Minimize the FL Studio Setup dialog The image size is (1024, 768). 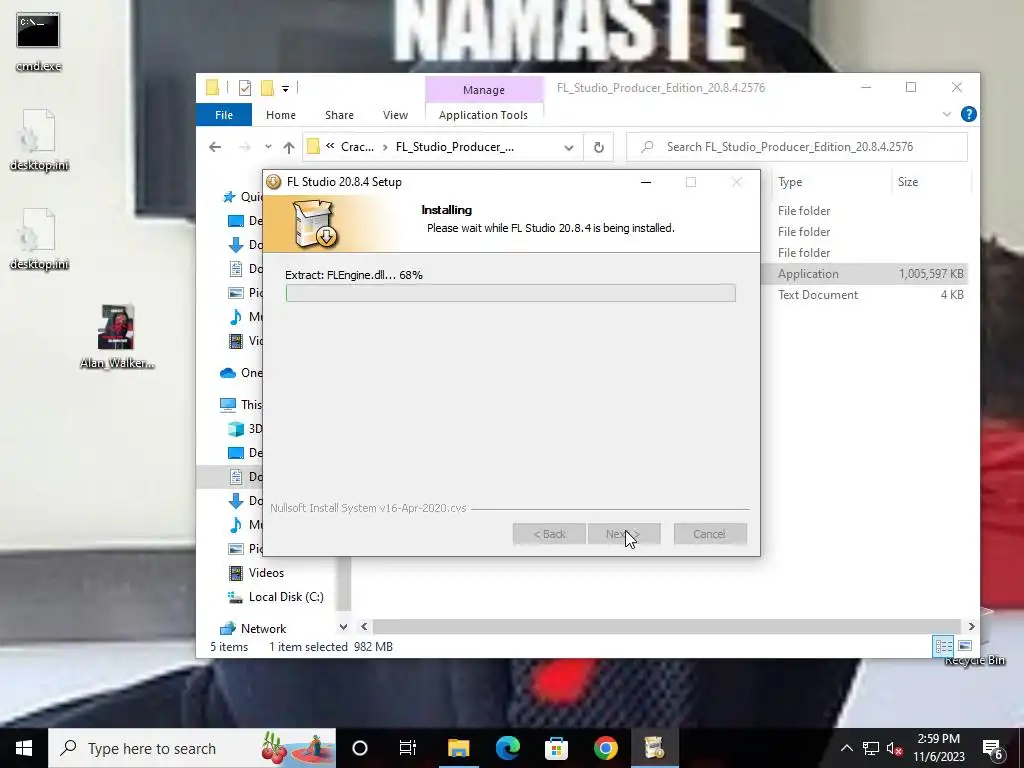(x=646, y=182)
